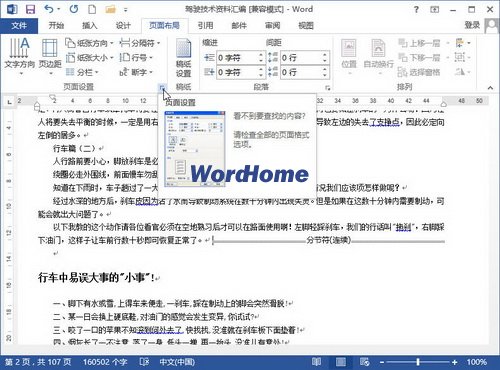Image resolution: width=500 pixels, height=370 pixels.
Task: Decrease spacing after with down arrow
Action: point(325,75)
